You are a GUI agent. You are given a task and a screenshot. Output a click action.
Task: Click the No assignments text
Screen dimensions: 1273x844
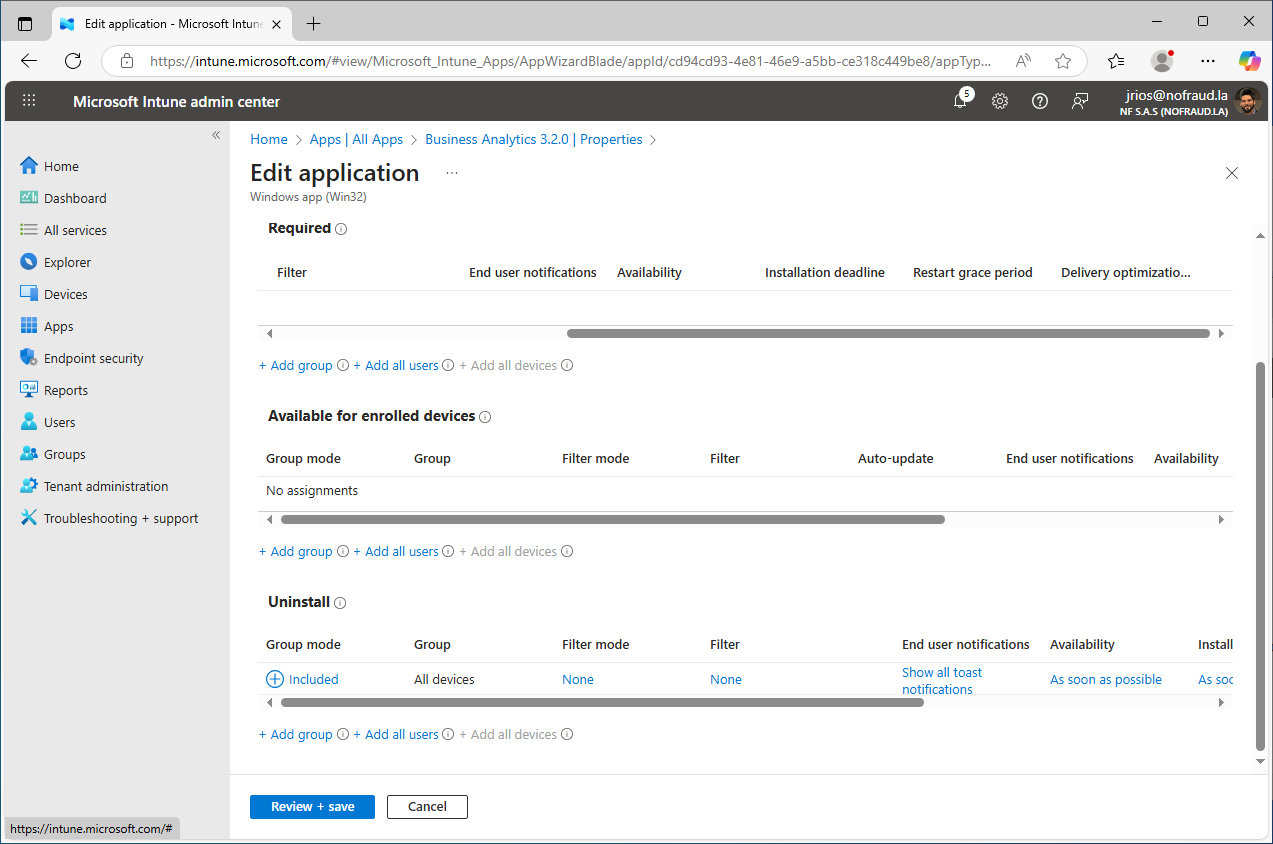coord(312,490)
